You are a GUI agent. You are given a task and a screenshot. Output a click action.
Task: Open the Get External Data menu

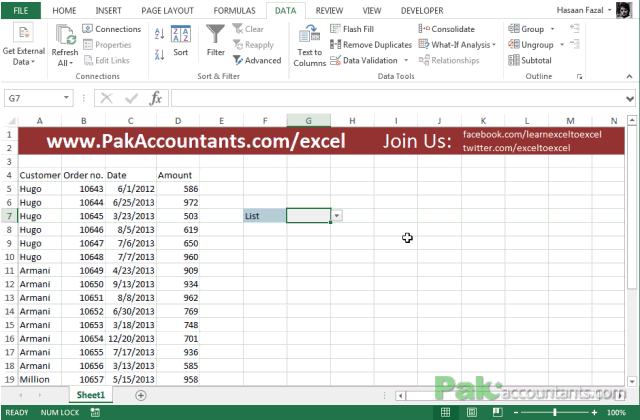coord(23,45)
